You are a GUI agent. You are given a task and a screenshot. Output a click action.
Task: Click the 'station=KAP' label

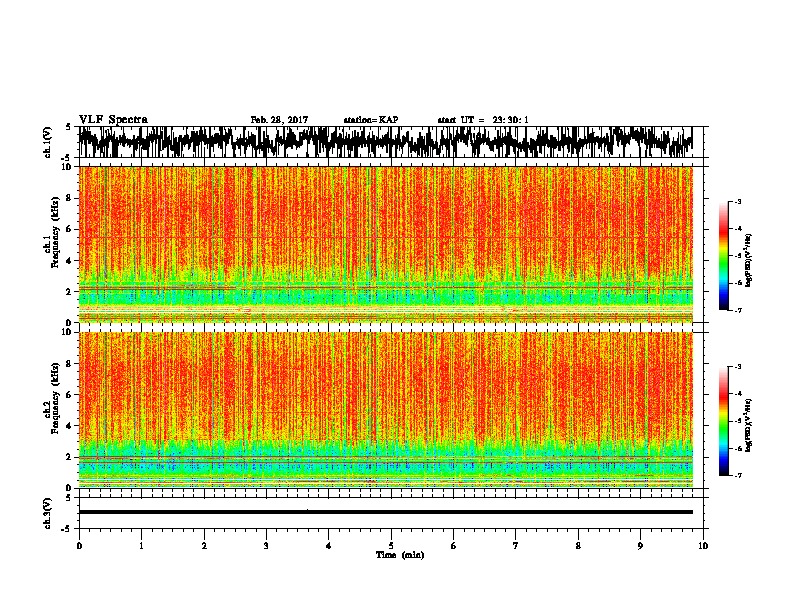point(371,120)
